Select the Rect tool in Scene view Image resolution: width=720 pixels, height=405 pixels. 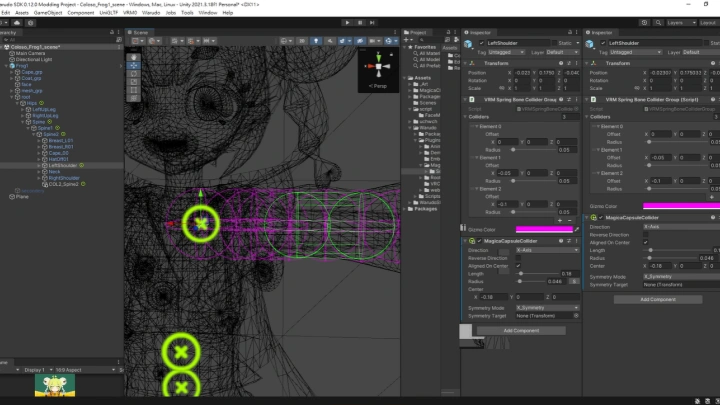(x=134, y=90)
